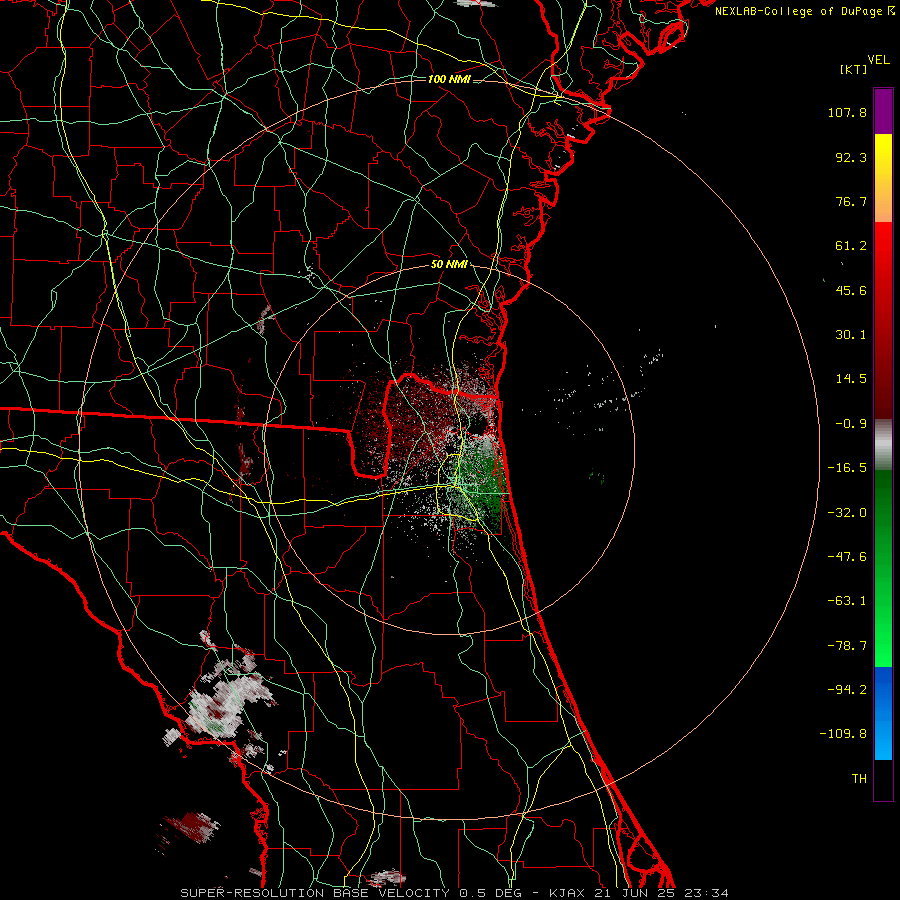
Task: Click the -32.0 value on the velocity scale
Action: (x=847, y=513)
